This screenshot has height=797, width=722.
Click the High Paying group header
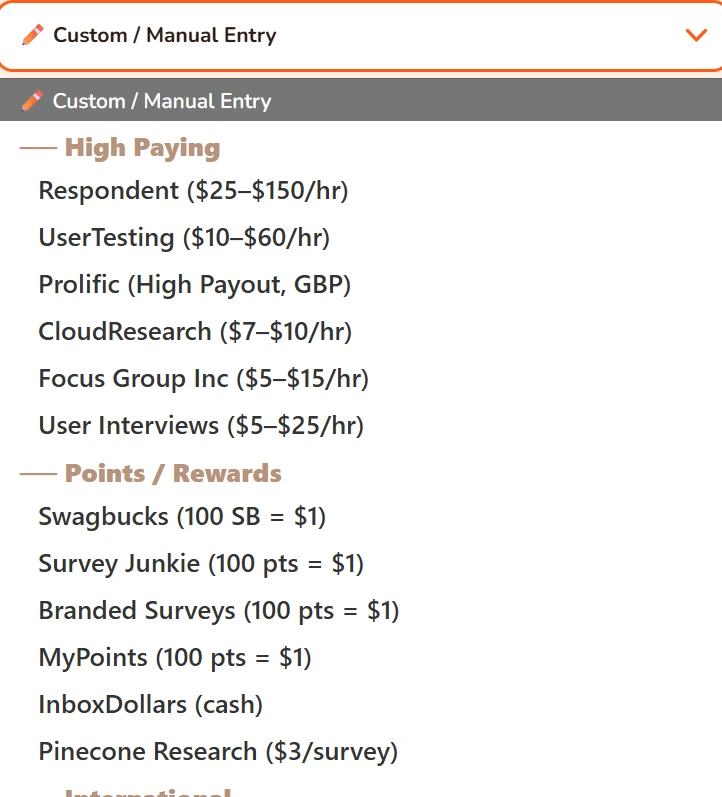[142, 148]
